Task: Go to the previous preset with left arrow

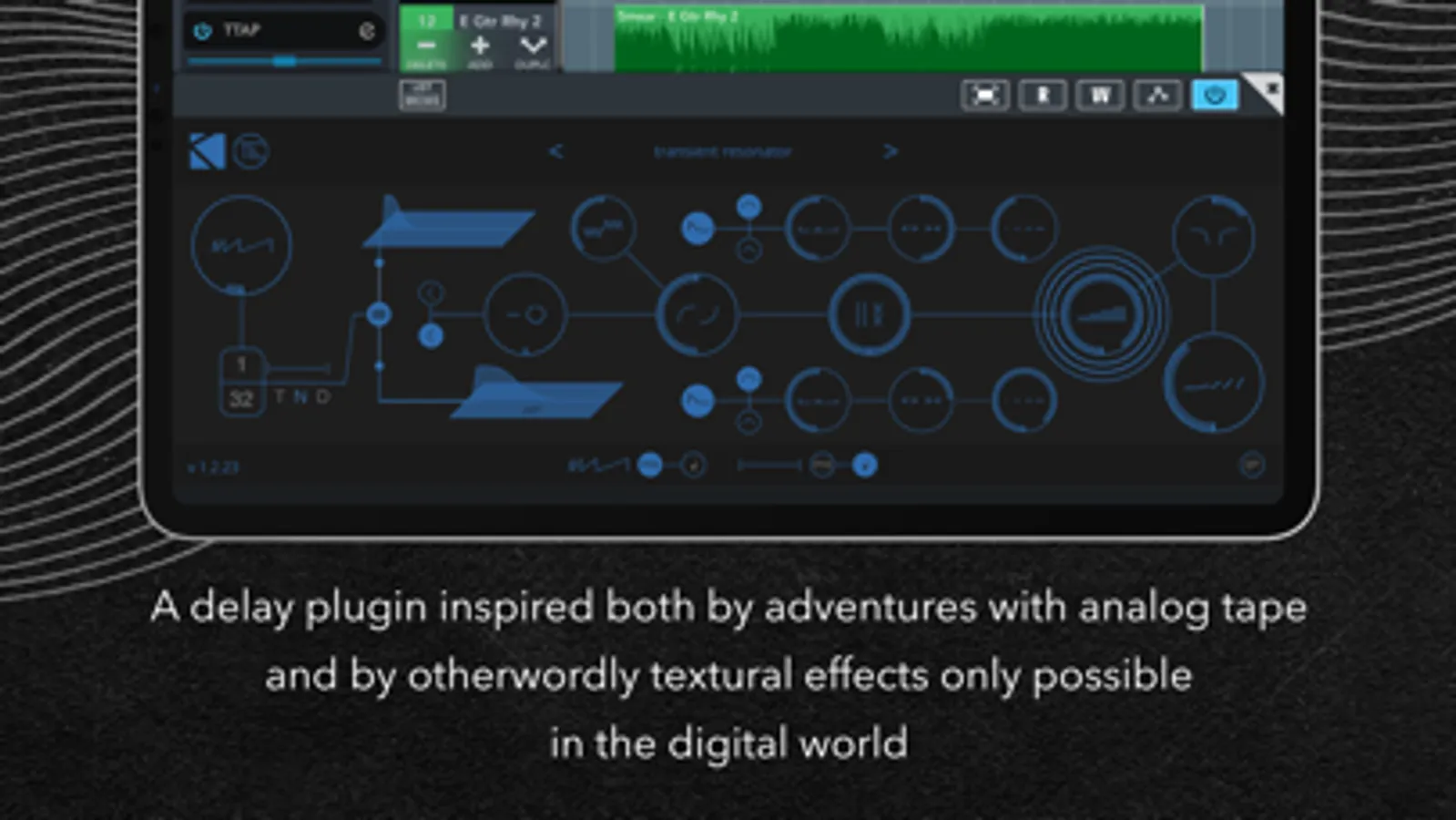Action: tap(555, 151)
